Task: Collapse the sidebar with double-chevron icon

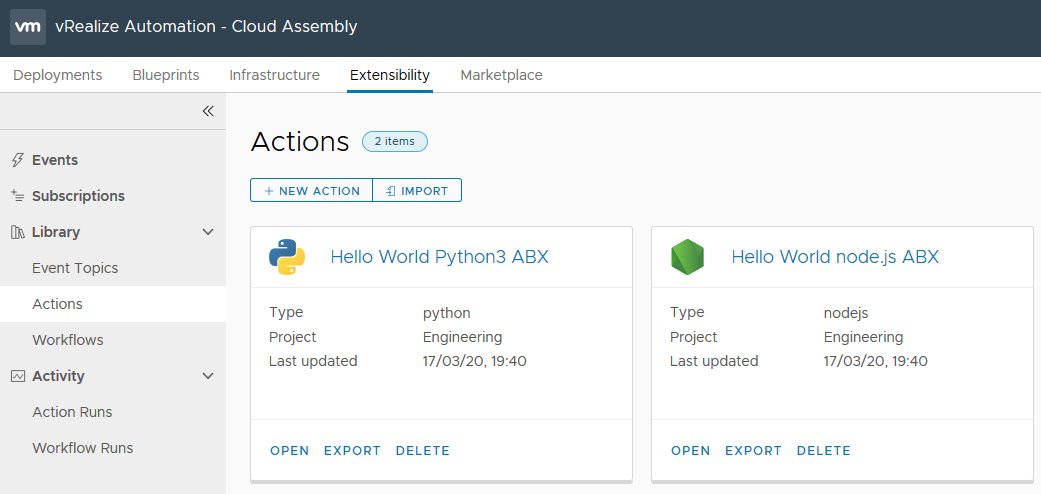Action: [208, 111]
